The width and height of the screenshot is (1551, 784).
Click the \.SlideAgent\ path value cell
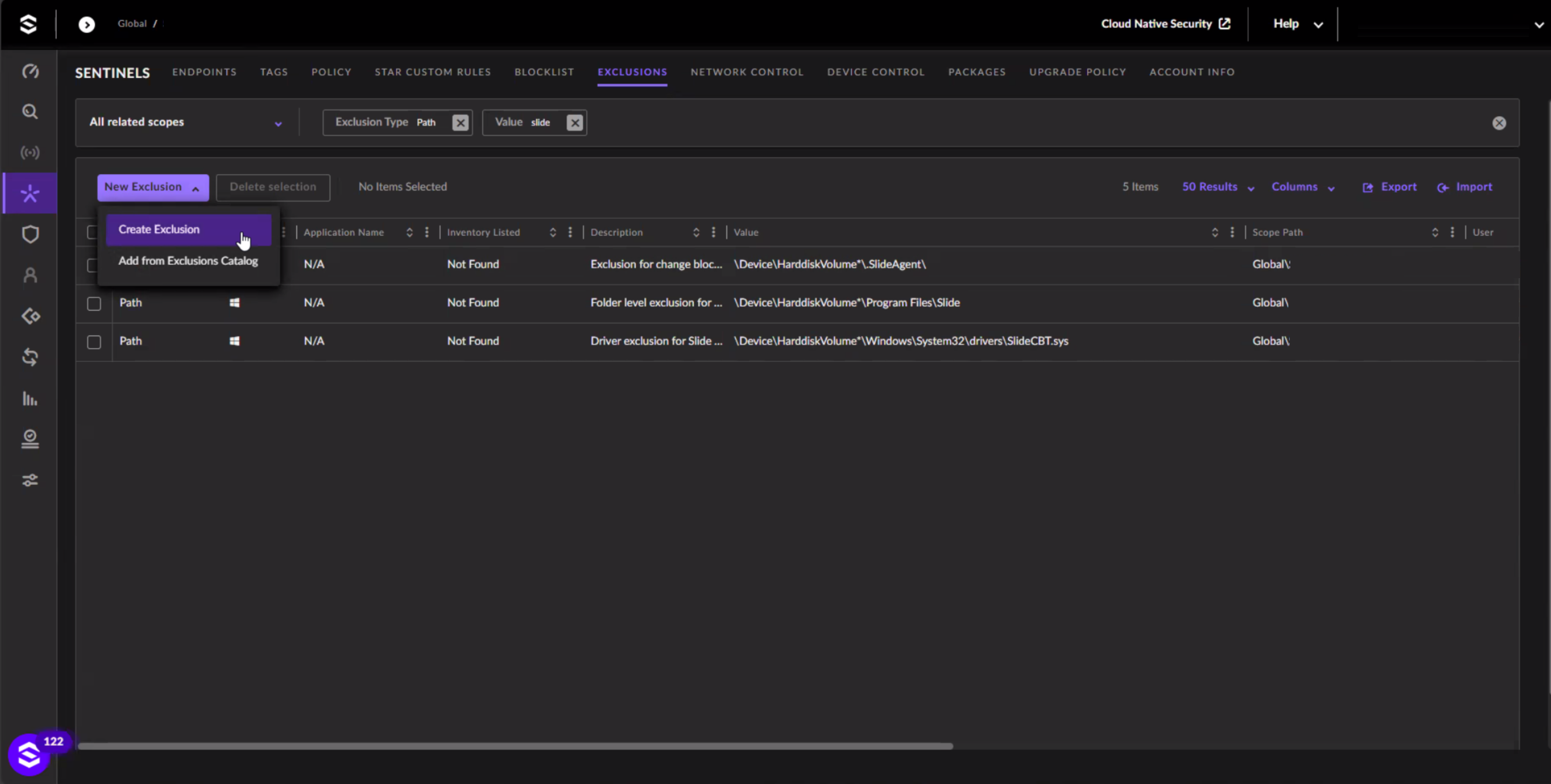[x=829, y=264]
